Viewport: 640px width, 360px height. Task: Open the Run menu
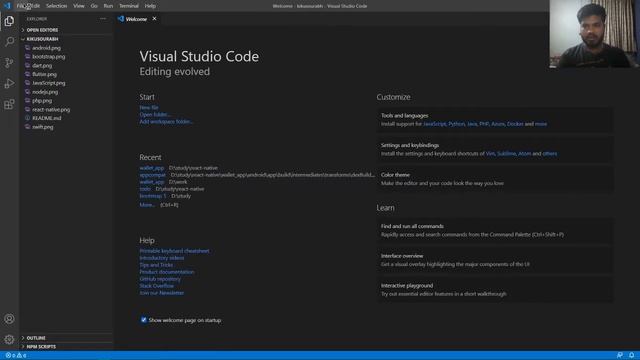(x=108, y=6)
